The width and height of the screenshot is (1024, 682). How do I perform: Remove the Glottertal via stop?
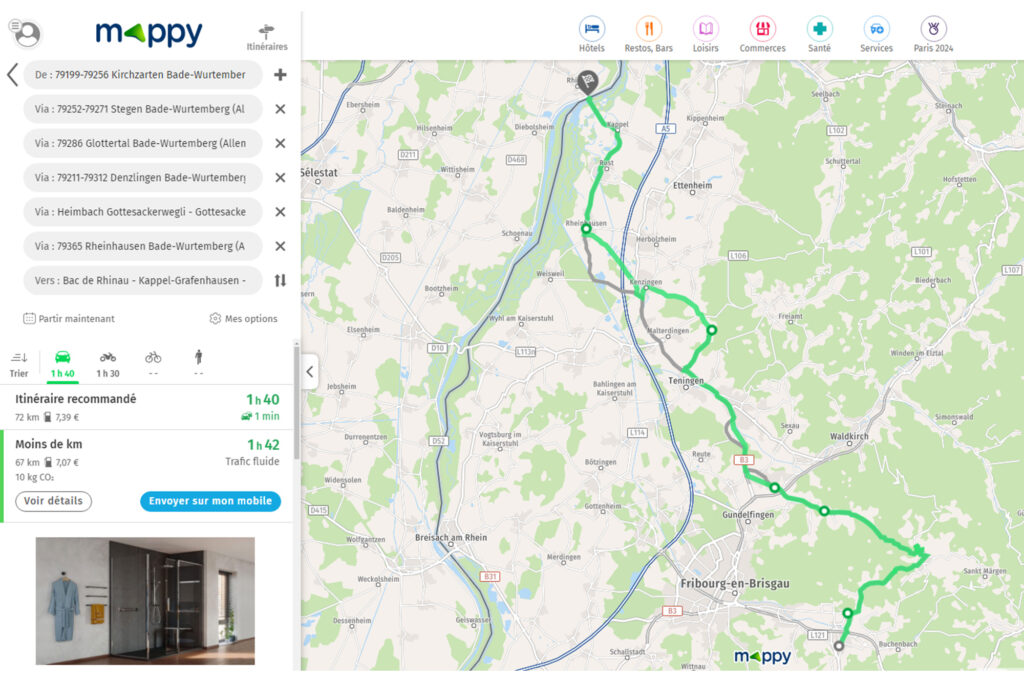coord(280,143)
